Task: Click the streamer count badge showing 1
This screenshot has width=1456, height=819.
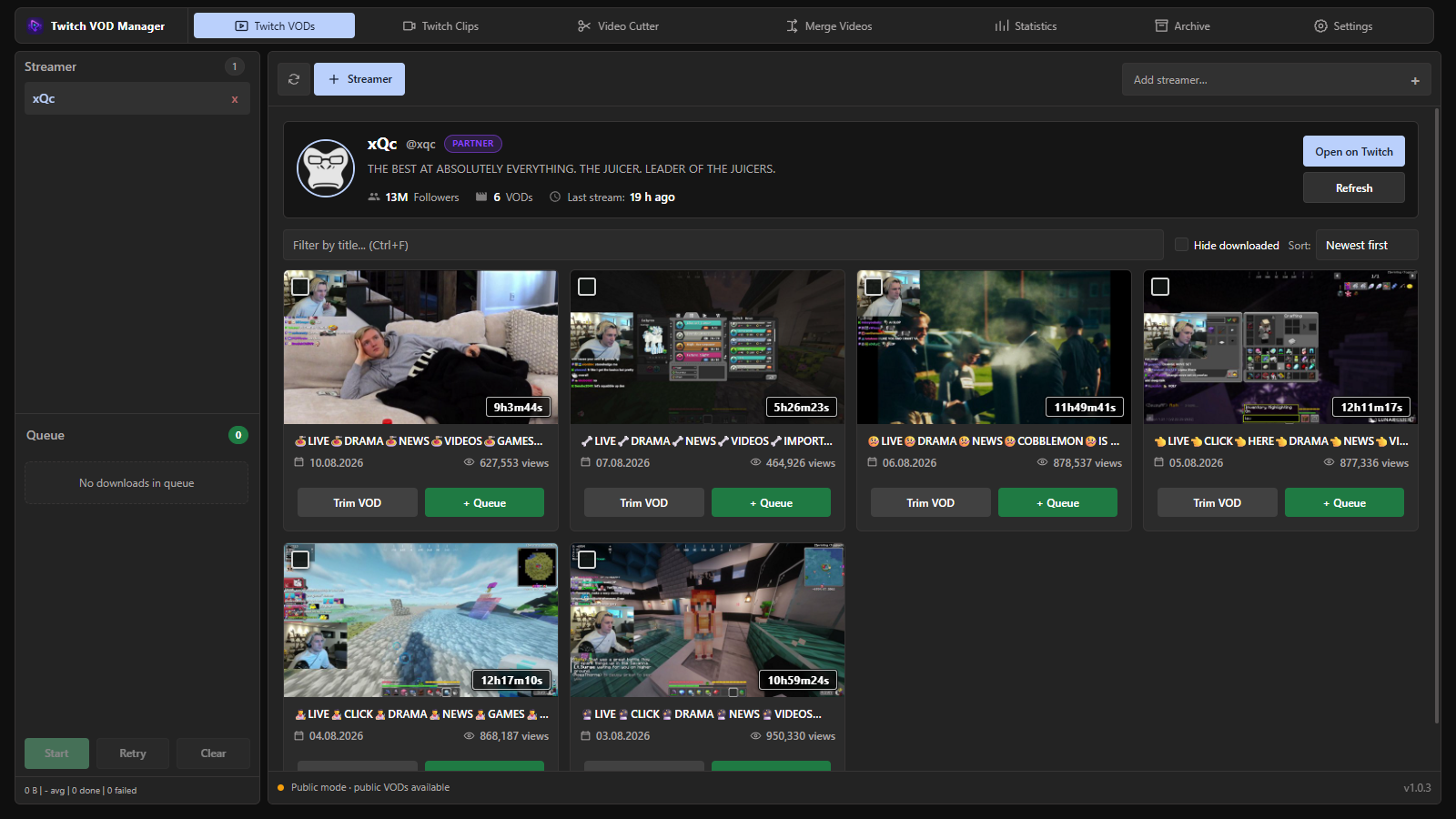Action: click(x=235, y=66)
